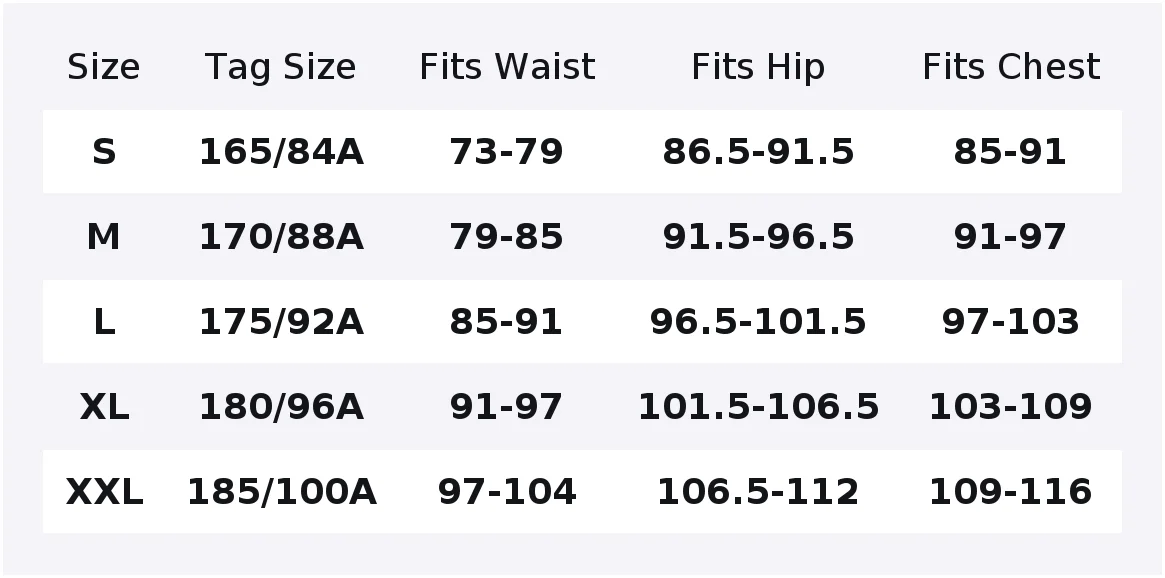Click chest value 97-103 cell
1165x578 pixels.
[1010, 321]
